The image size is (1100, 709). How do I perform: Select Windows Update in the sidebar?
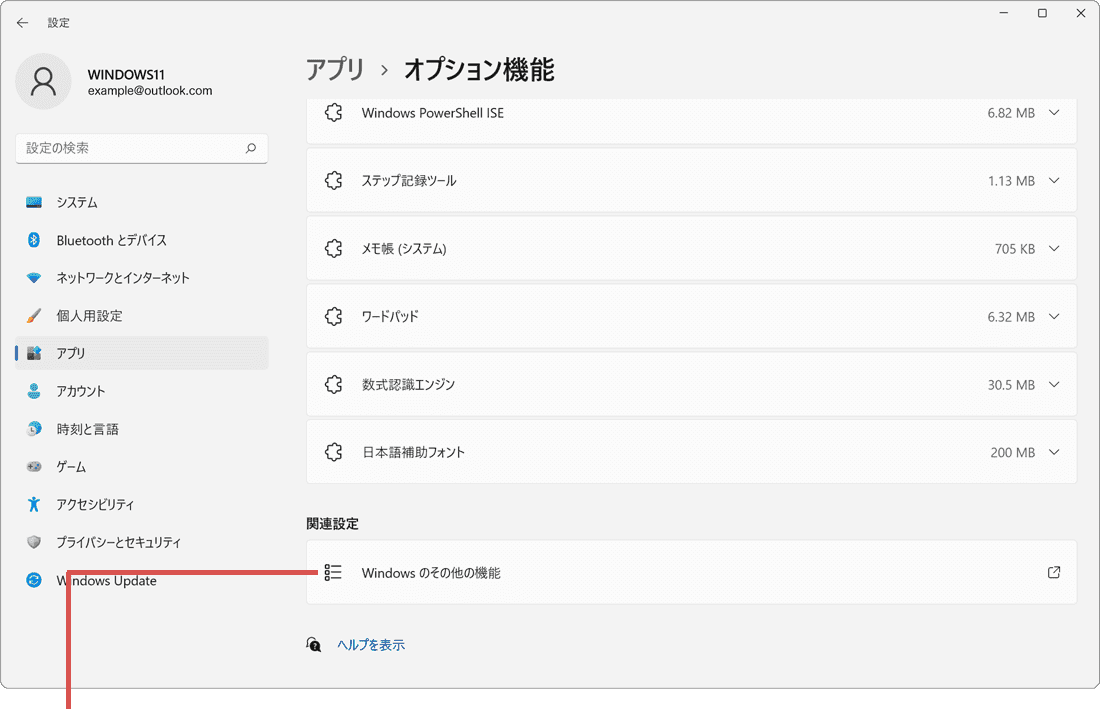click(105, 580)
